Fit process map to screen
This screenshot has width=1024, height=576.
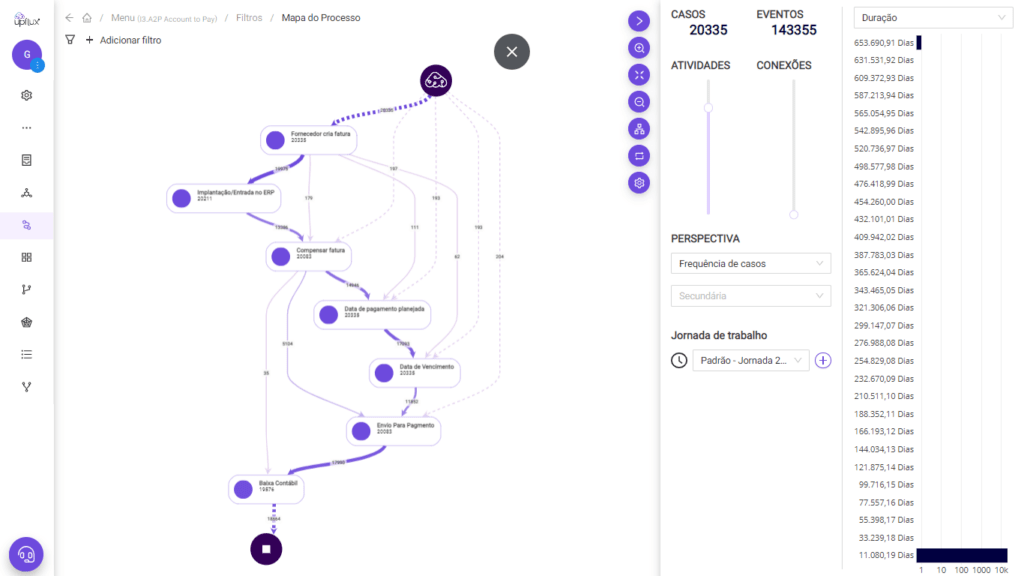[640, 74]
